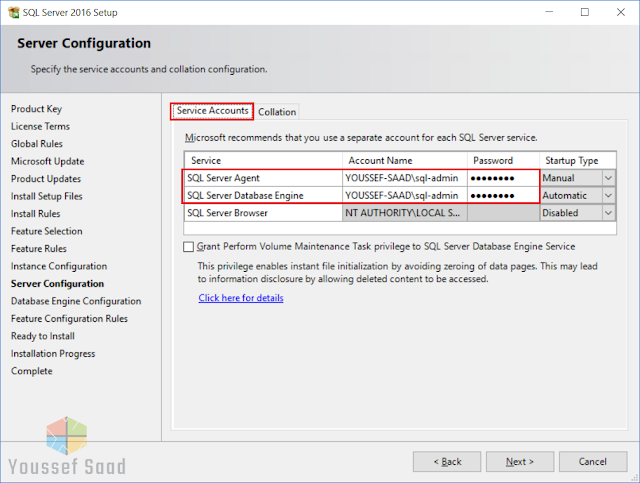Screen dimensions: 640x483
Task: Select Product Key step in sidebar
Action: [36, 109]
